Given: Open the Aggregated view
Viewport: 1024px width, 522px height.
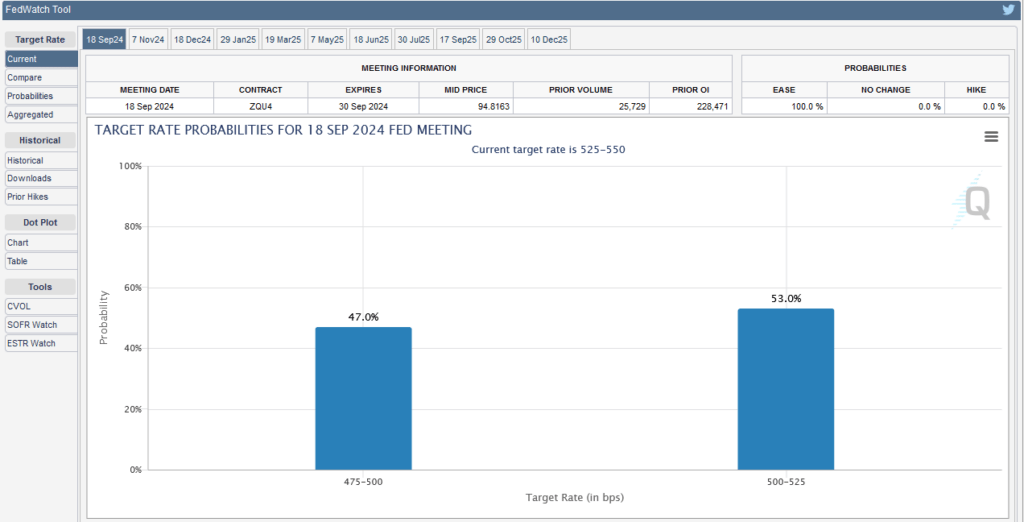Looking at the screenshot, I should tap(41, 114).
